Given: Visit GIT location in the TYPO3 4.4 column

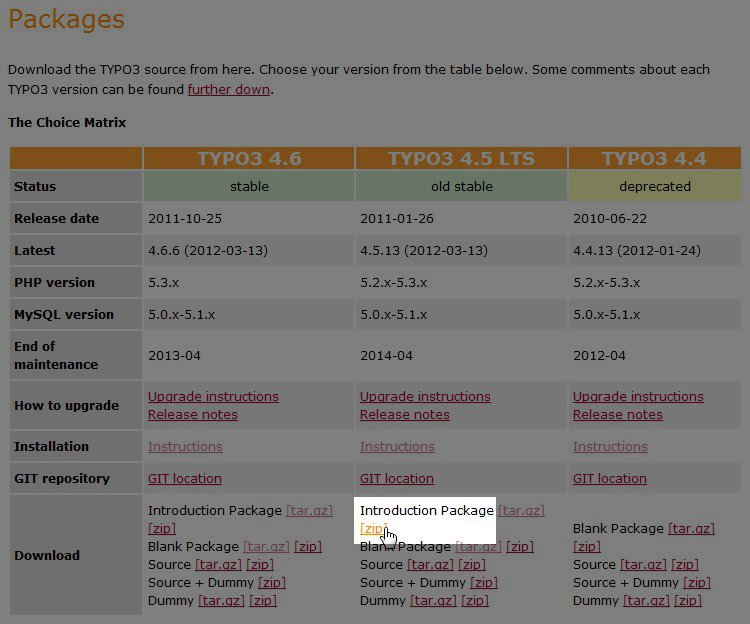Looking at the screenshot, I should tap(609, 479).
